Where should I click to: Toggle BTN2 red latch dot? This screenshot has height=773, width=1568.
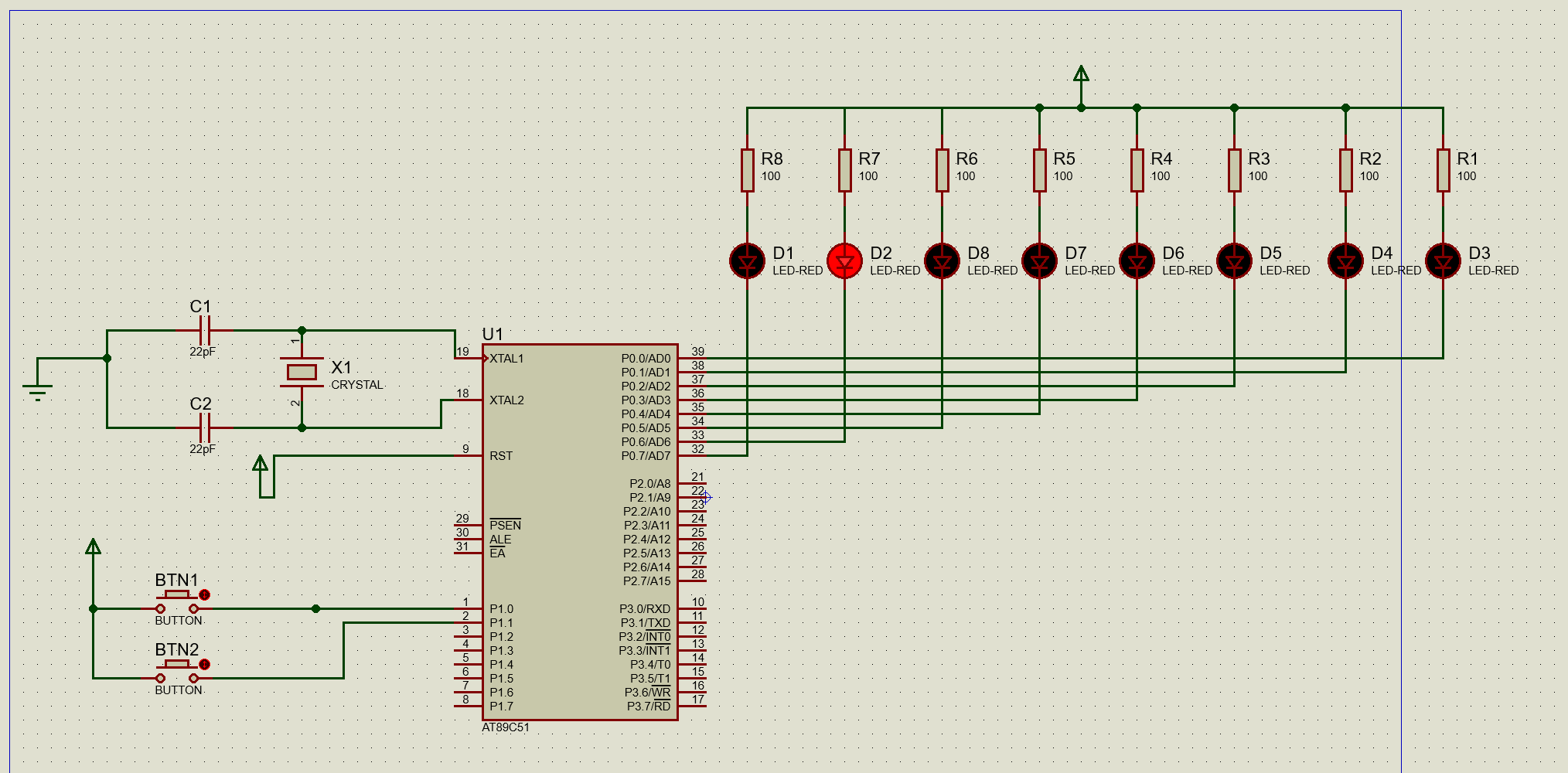(204, 665)
